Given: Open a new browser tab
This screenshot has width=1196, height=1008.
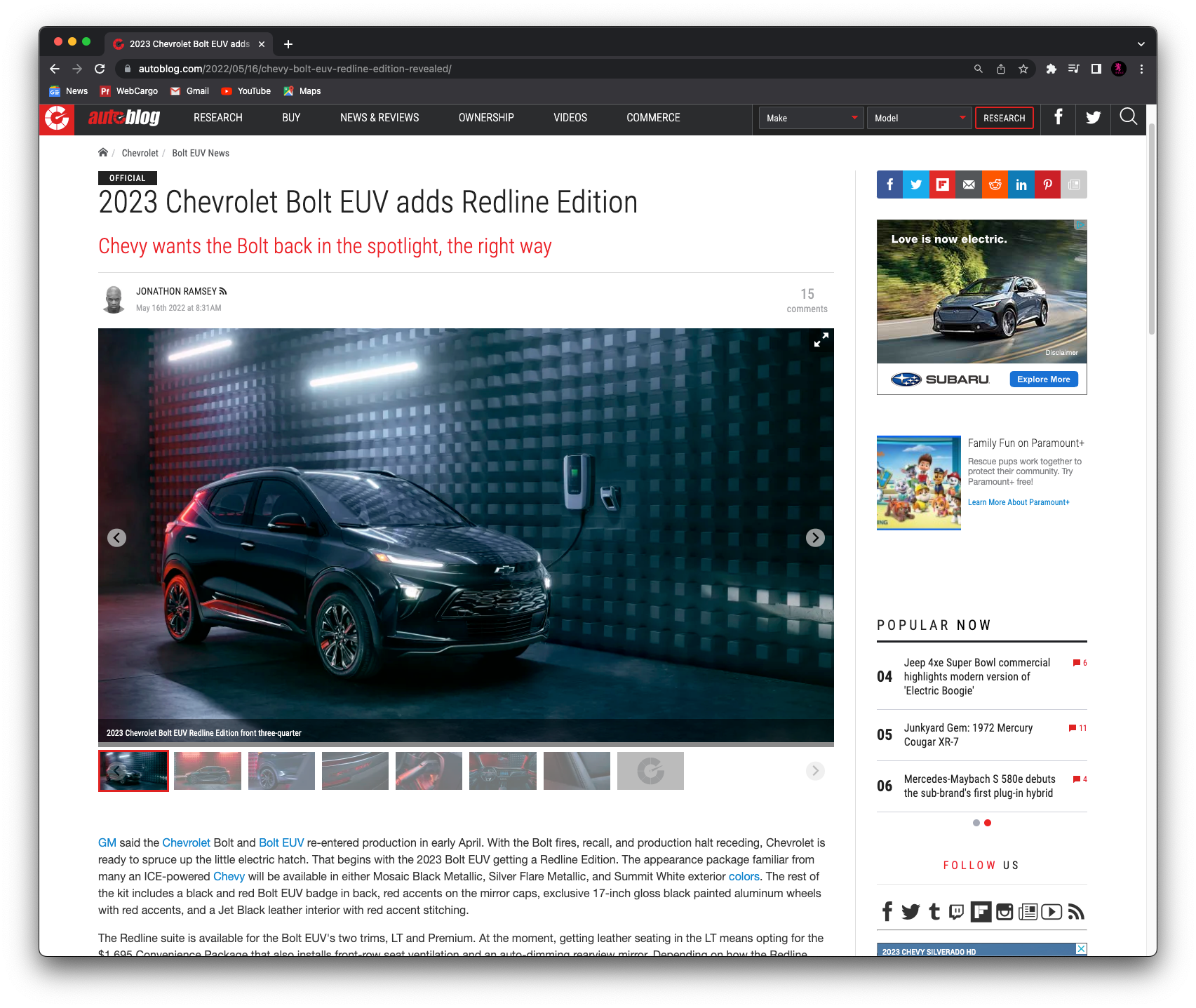Looking at the screenshot, I should (288, 44).
